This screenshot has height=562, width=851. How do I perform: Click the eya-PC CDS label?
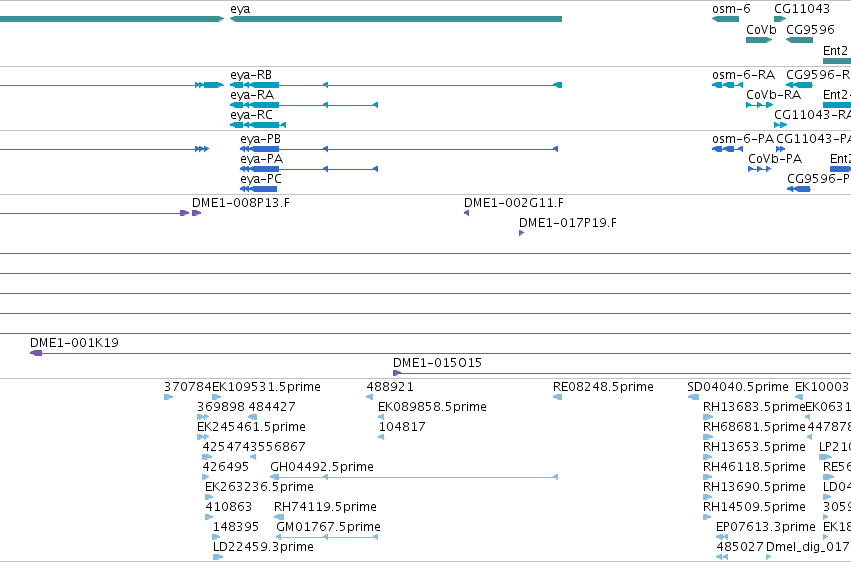click(261, 178)
